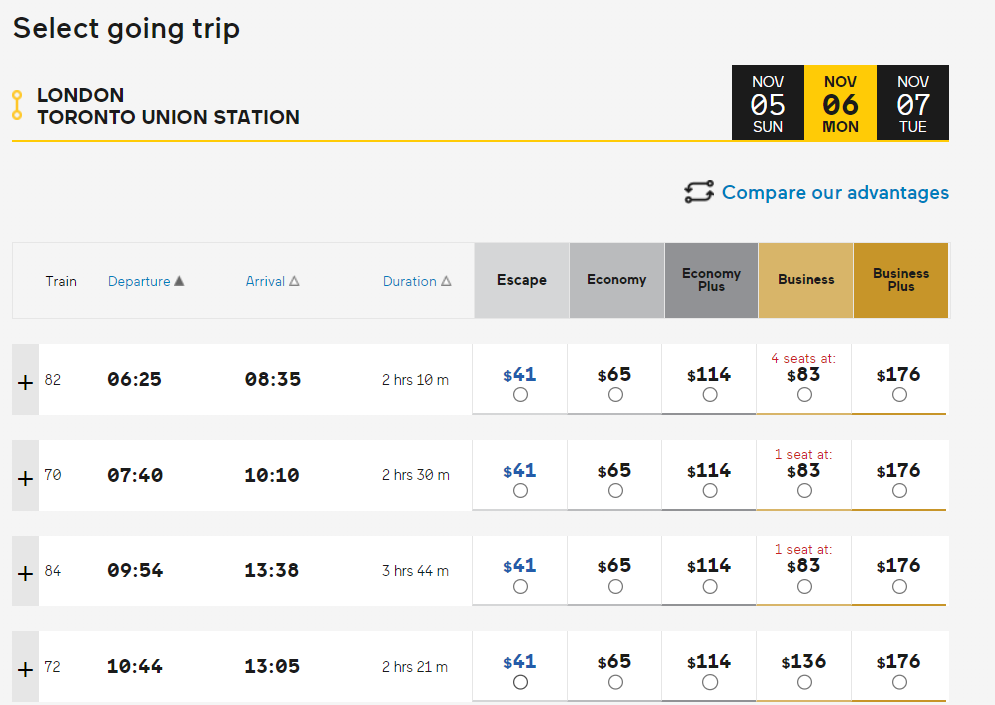Select $176 Business Plus fare on train 84
This screenshot has height=705, width=995.
[x=899, y=587]
